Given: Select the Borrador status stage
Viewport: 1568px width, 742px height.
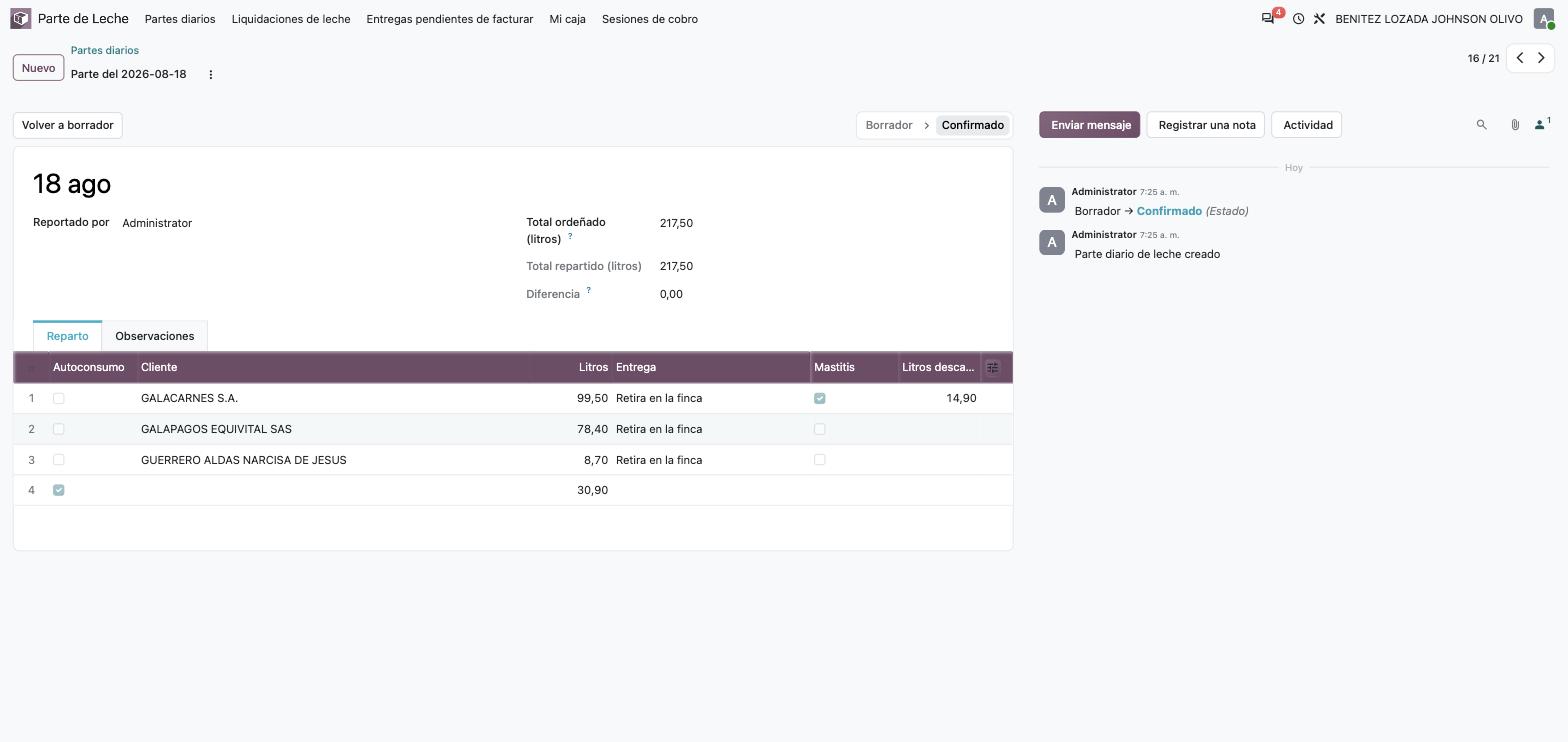Looking at the screenshot, I should pos(889,125).
